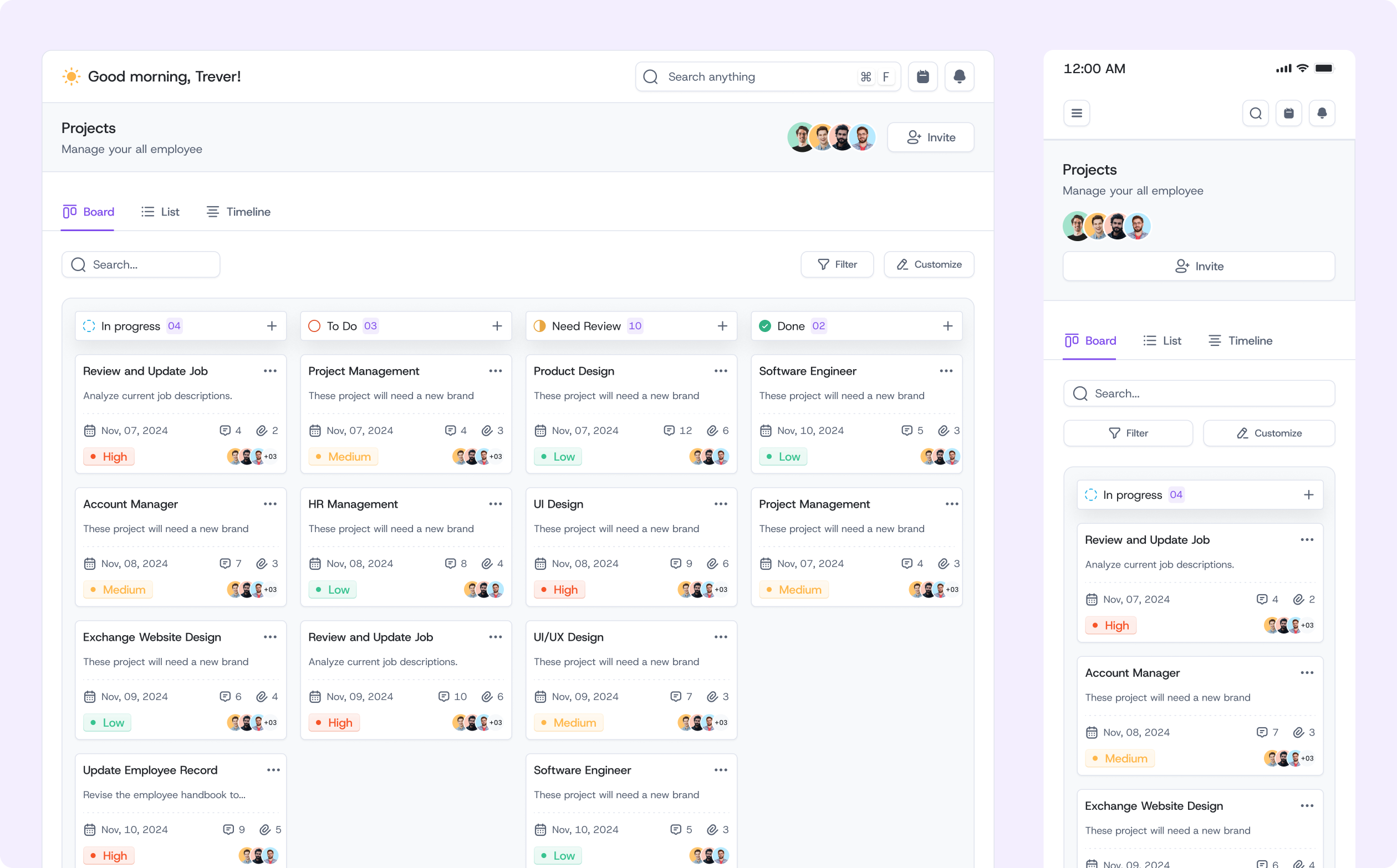Open the mobile notifications bell
The height and width of the screenshot is (868, 1397).
[1321, 113]
